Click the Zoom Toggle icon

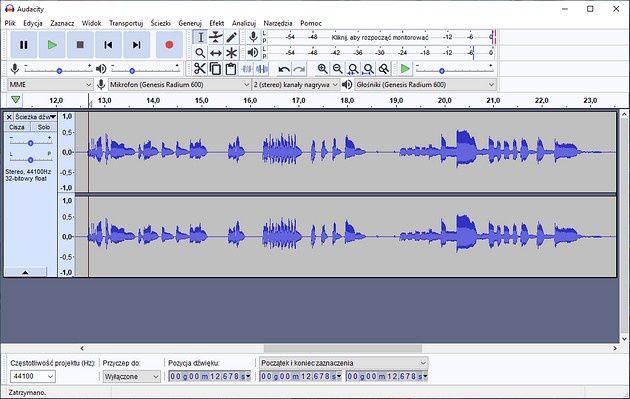tap(384, 69)
